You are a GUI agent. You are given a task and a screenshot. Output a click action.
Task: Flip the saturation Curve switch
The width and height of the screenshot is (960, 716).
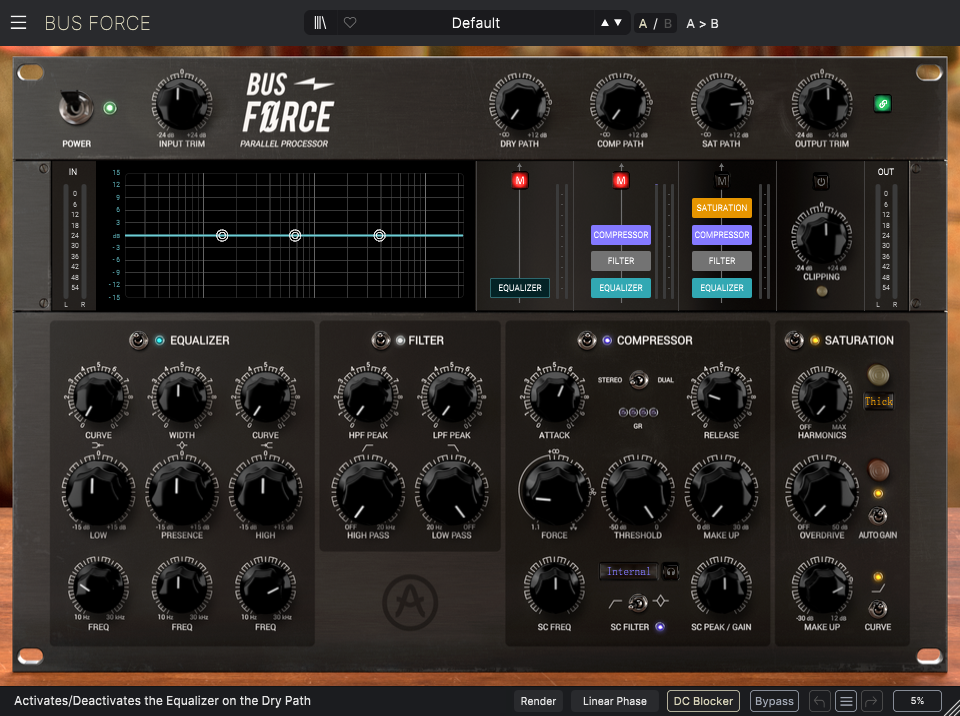(x=877, y=609)
